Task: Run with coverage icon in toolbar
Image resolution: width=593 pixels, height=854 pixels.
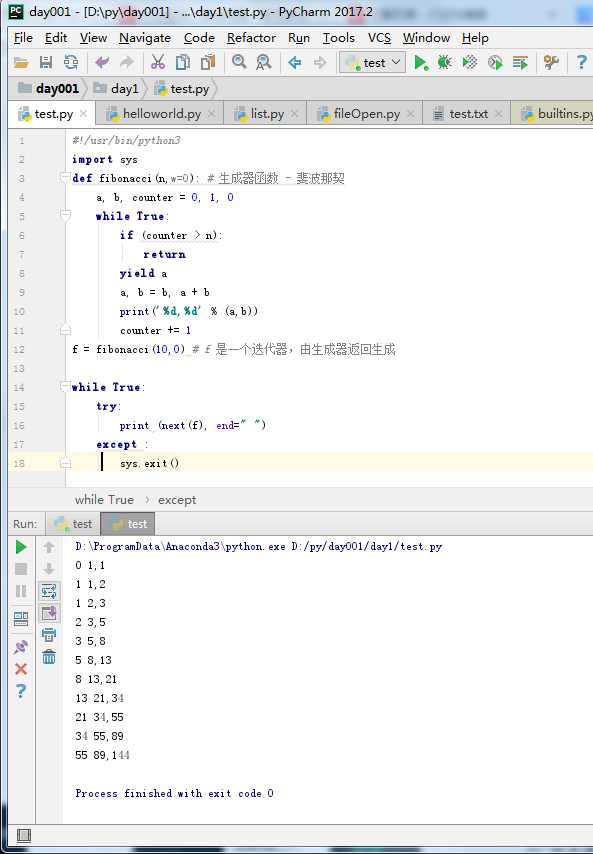Action: click(x=469, y=63)
